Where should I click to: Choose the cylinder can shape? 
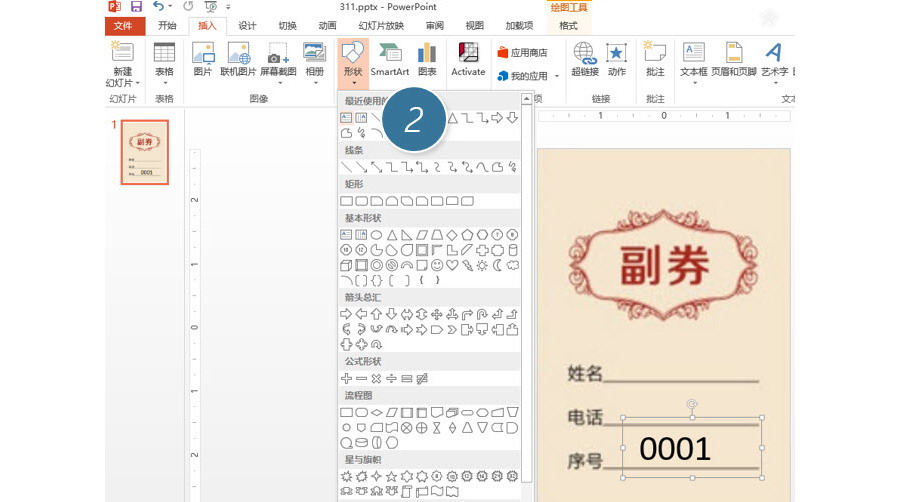pos(513,250)
